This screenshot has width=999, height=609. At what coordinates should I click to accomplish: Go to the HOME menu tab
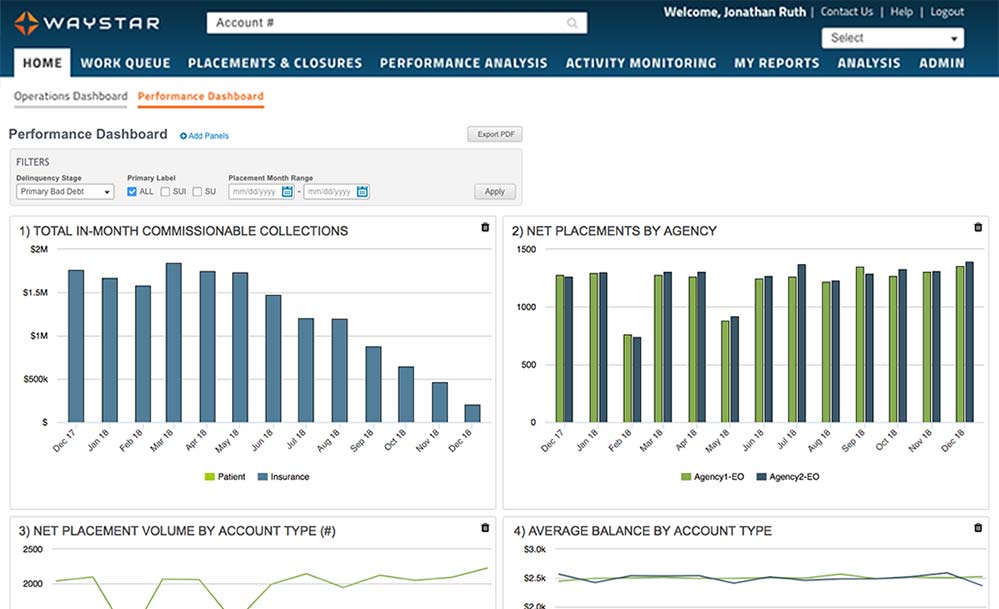tap(43, 63)
